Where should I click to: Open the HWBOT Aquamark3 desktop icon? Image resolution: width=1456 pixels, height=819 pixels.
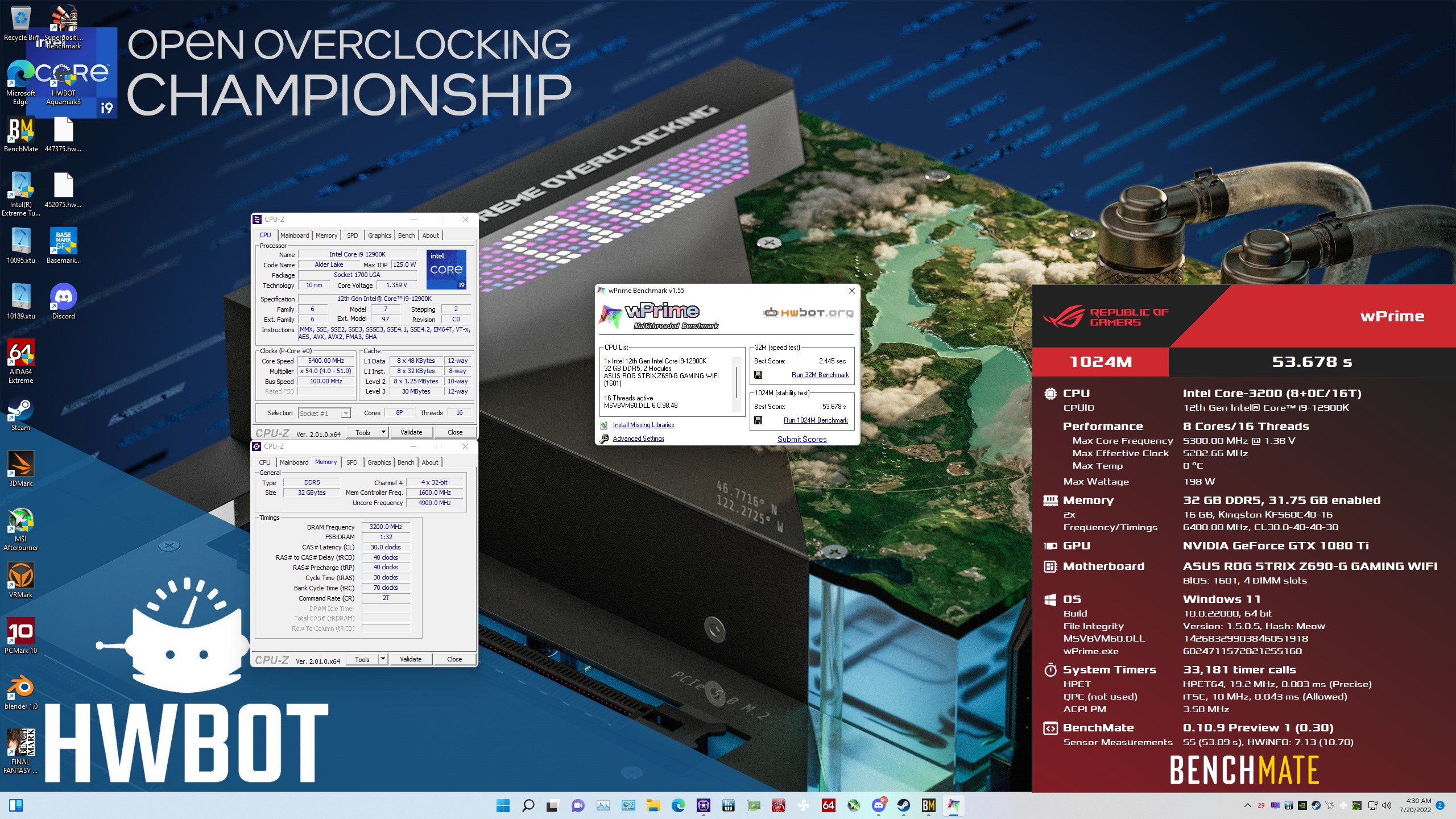point(64,82)
